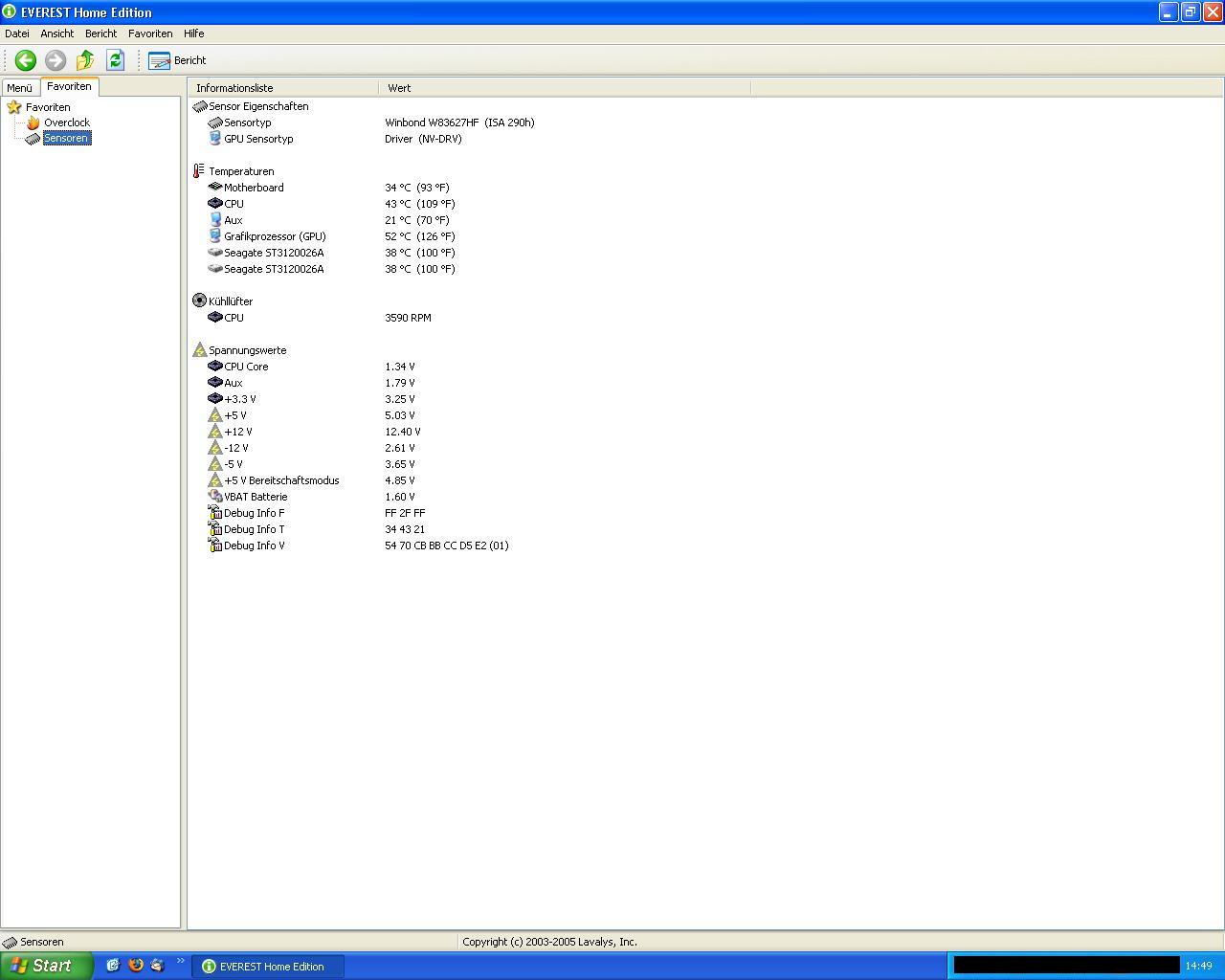Click the first Seagate ST3120026A drive icon

tap(215, 253)
